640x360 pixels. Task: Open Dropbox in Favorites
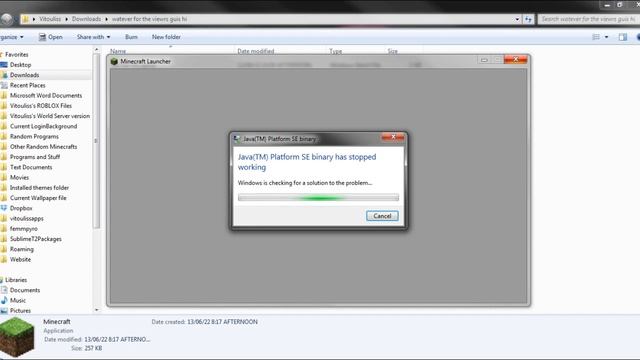(x=21, y=208)
